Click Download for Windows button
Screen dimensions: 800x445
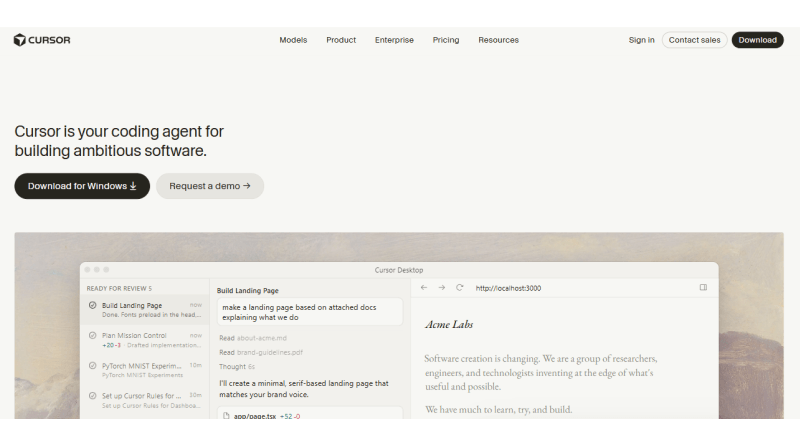[82, 186]
